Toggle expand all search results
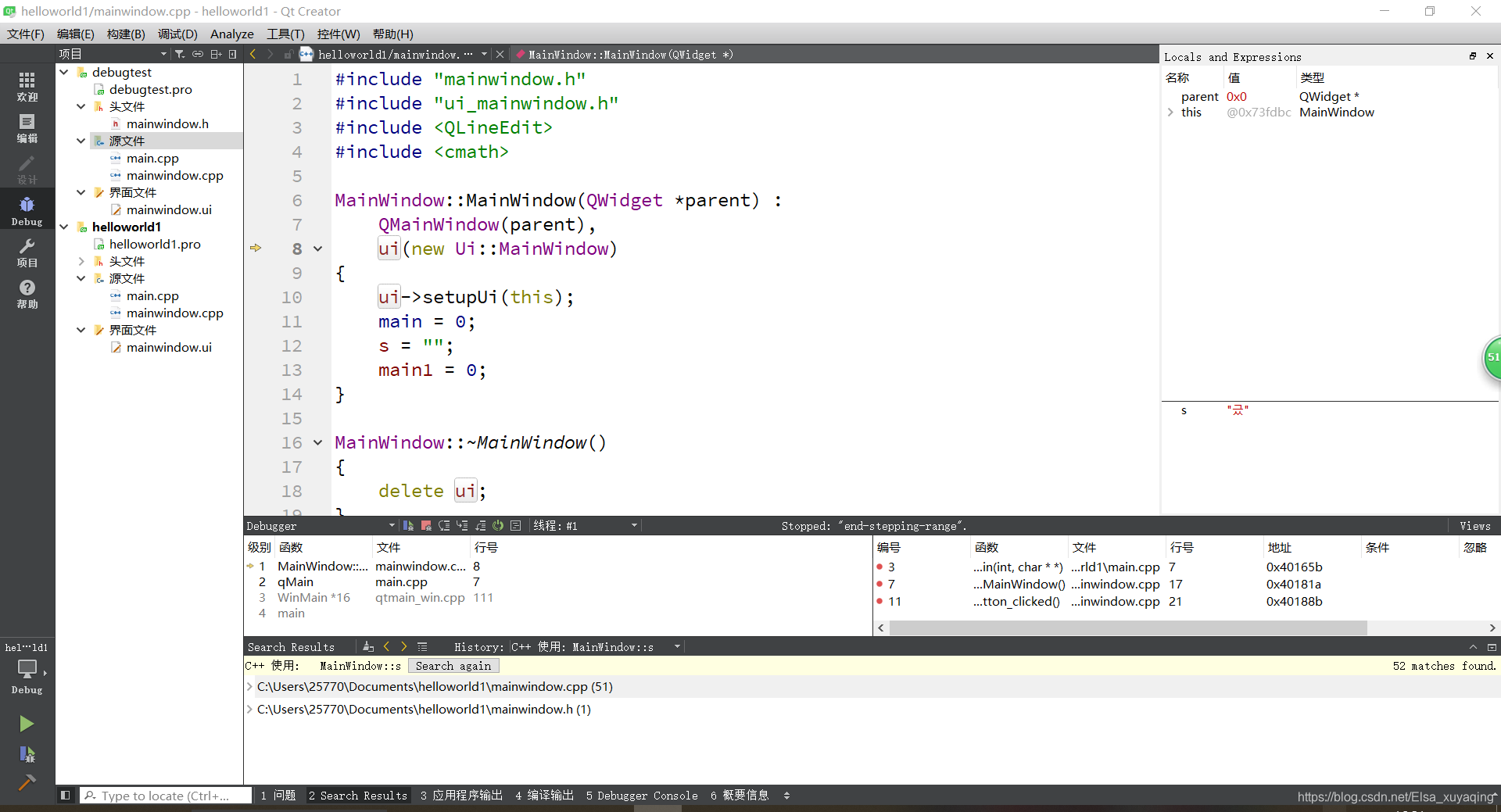The height and width of the screenshot is (812, 1501). 422,646
